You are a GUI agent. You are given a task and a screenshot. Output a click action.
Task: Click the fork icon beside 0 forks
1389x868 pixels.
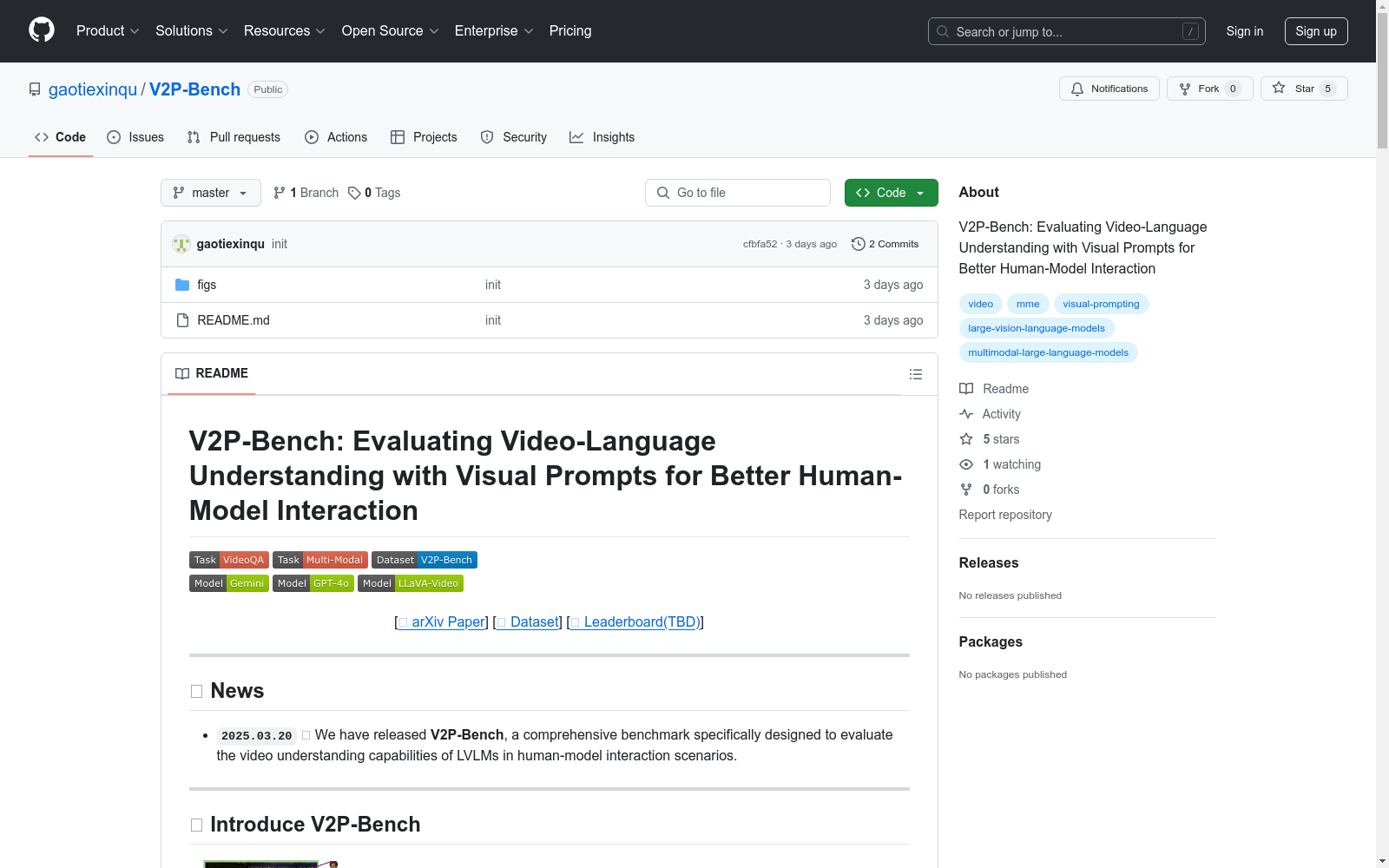click(966, 490)
